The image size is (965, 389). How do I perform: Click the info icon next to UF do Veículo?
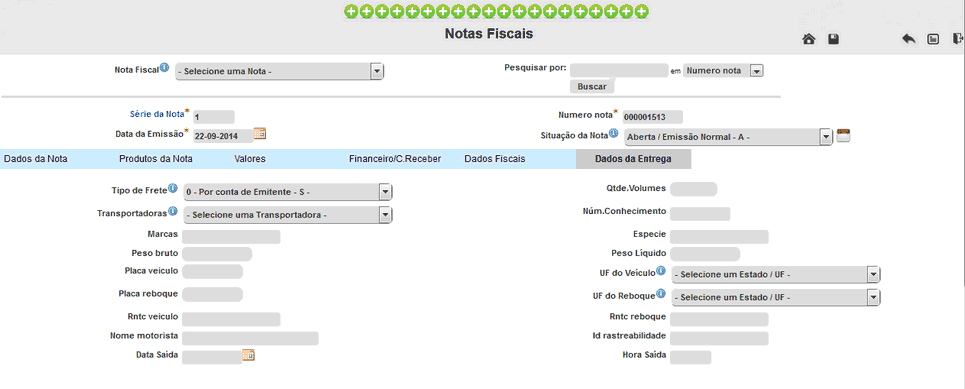(661, 271)
